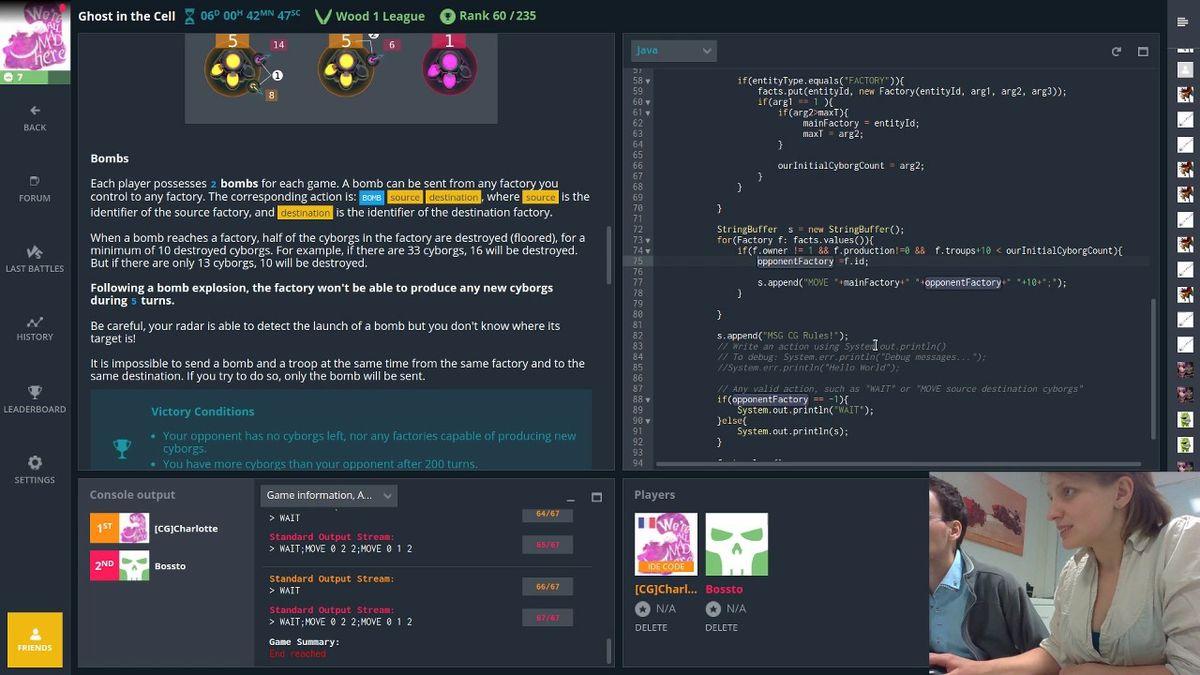Open the Forum from the sidebar

[35, 188]
